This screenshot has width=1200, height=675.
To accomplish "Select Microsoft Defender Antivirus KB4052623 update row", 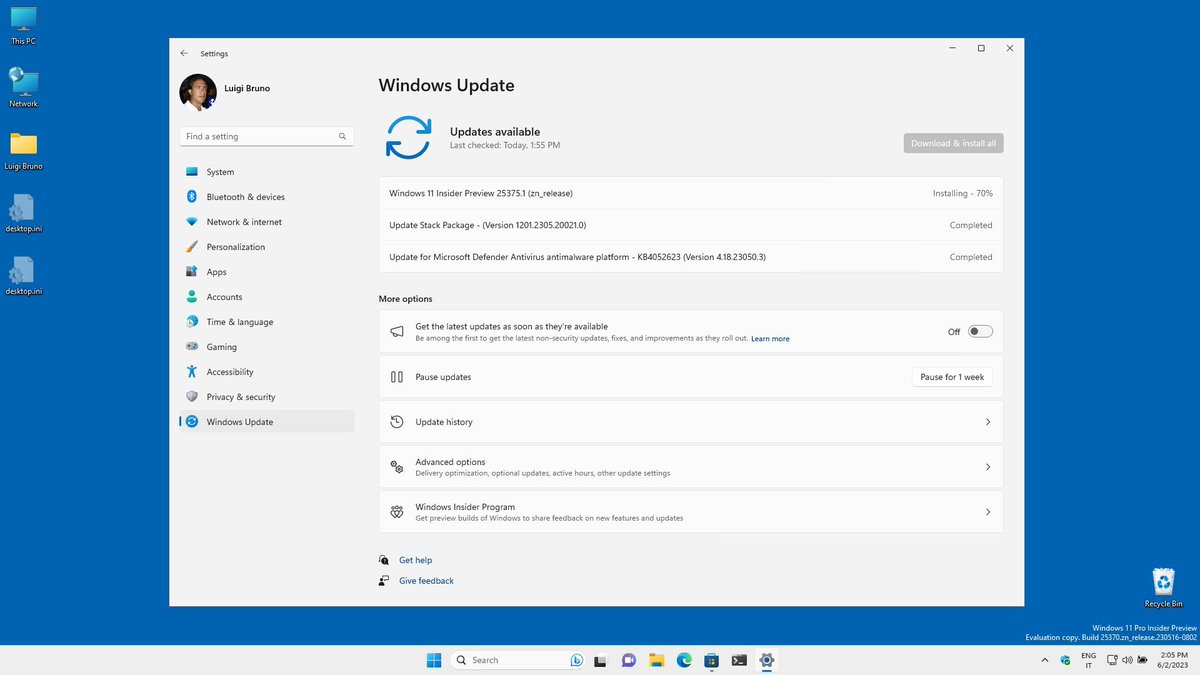I will (x=691, y=257).
